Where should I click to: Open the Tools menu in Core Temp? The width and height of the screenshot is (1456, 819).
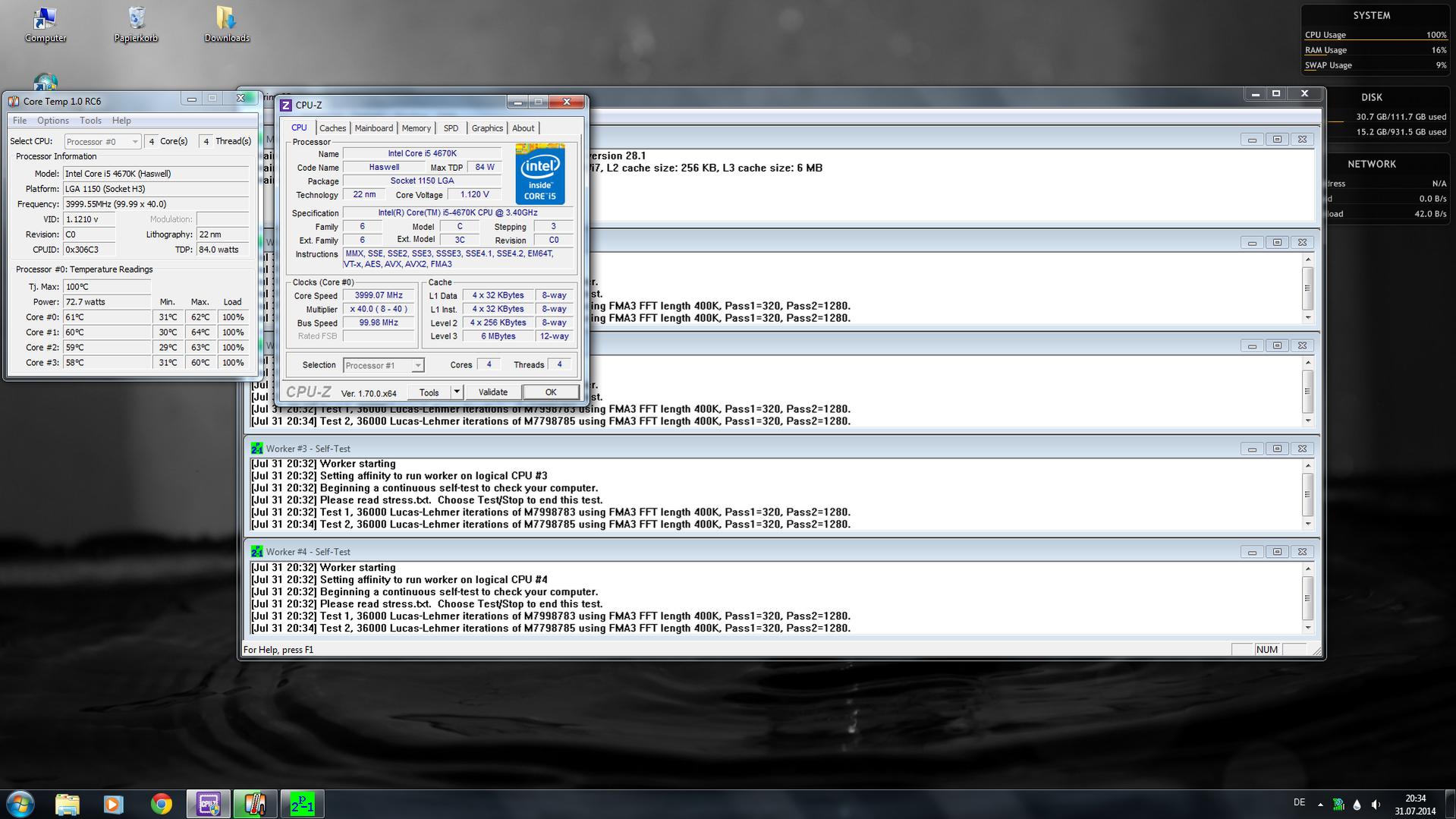click(x=90, y=121)
